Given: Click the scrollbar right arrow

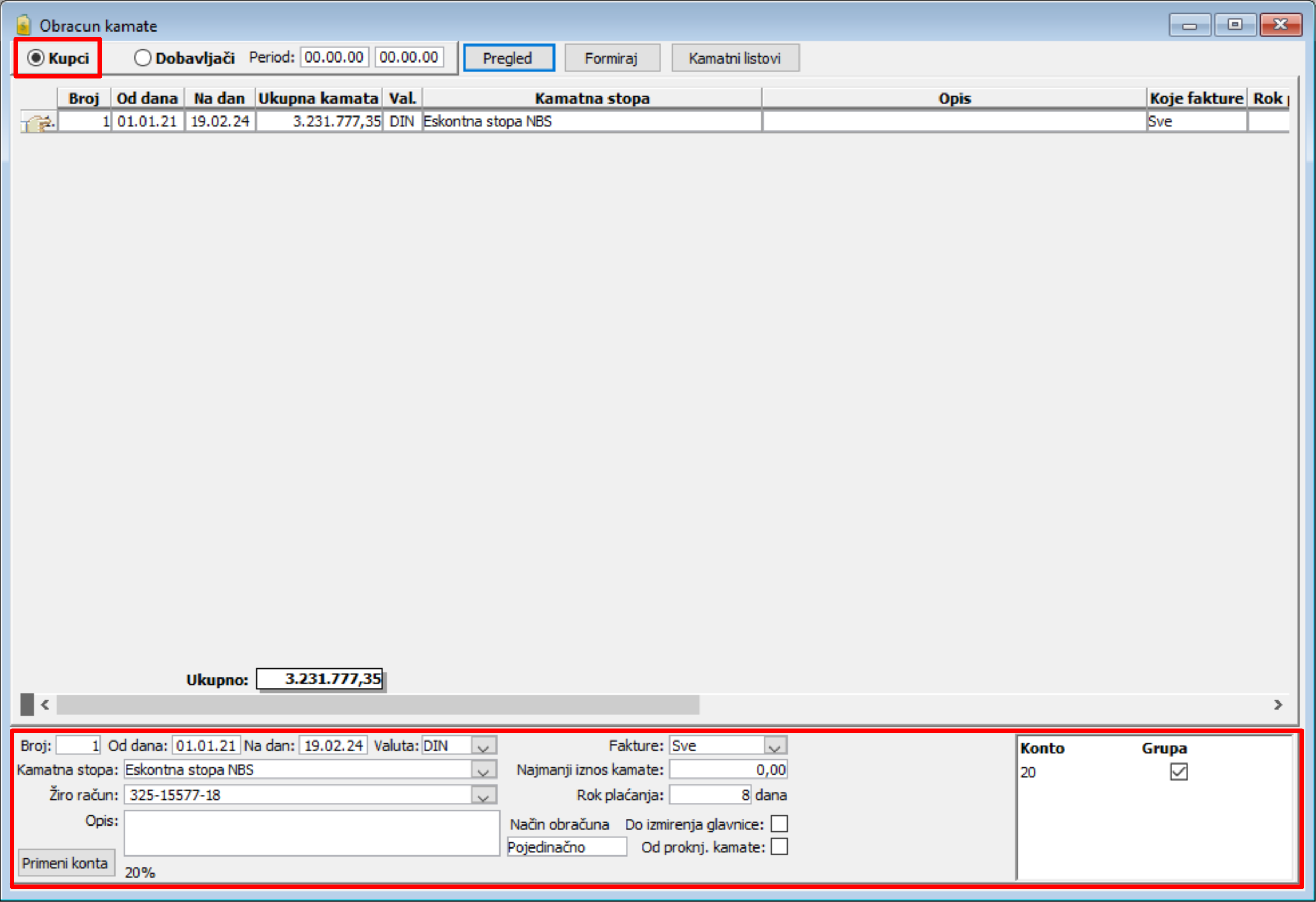Looking at the screenshot, I should coord(1278,705).
